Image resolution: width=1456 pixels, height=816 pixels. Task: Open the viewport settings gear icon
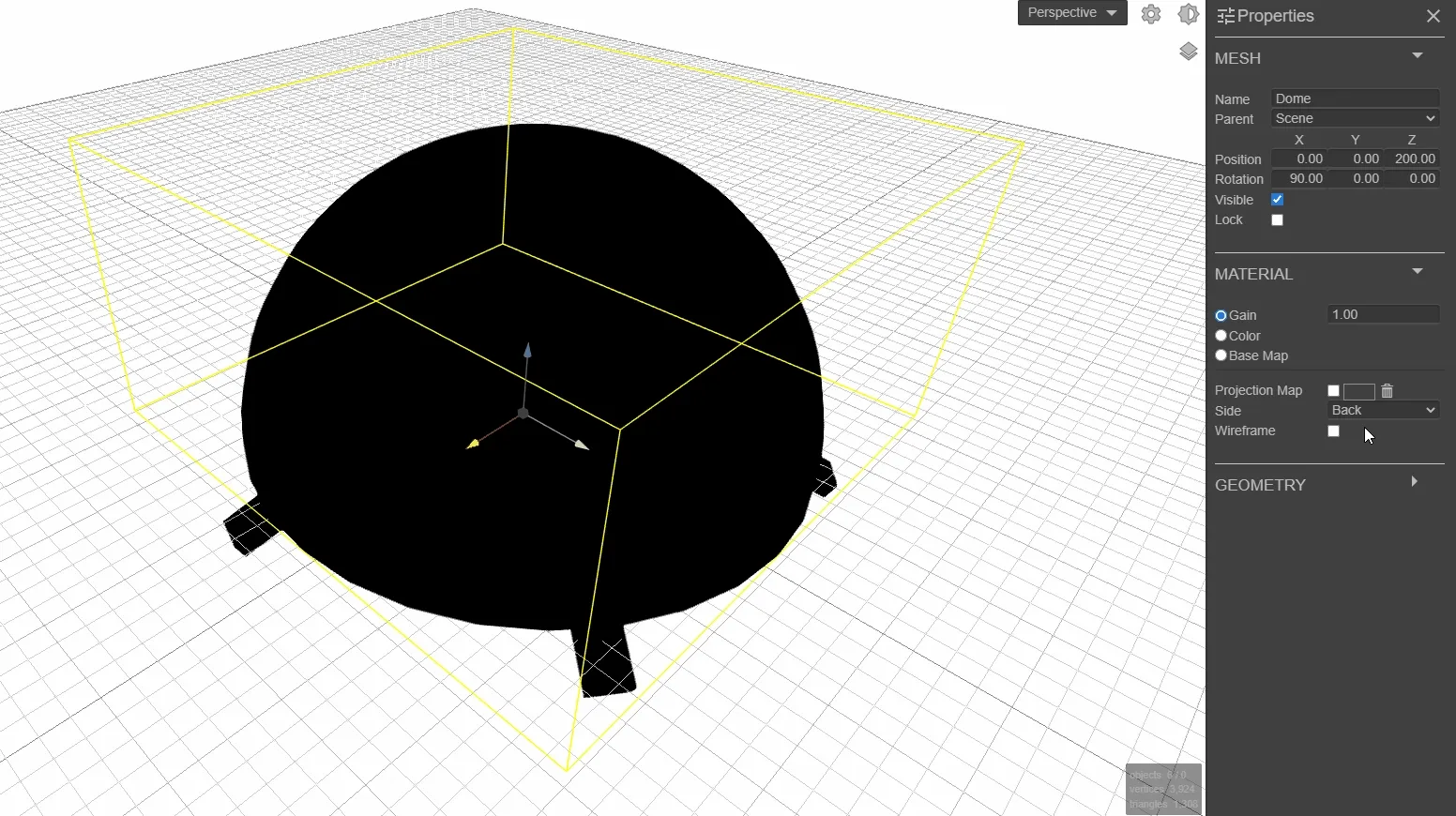pyautogui.click(x=1151, y=14)
